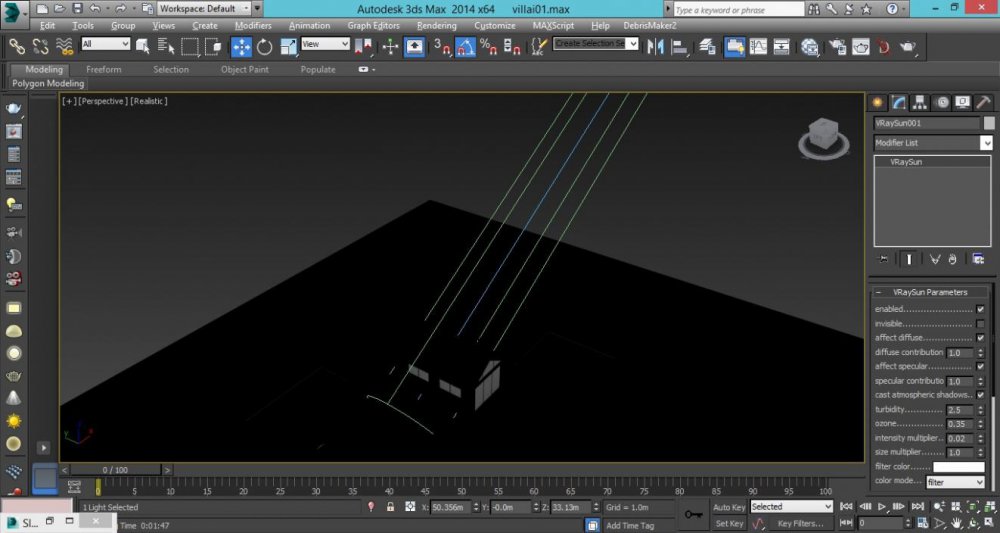
Task: Activate the Select and Rotate tool
Action: pos(265,46)
